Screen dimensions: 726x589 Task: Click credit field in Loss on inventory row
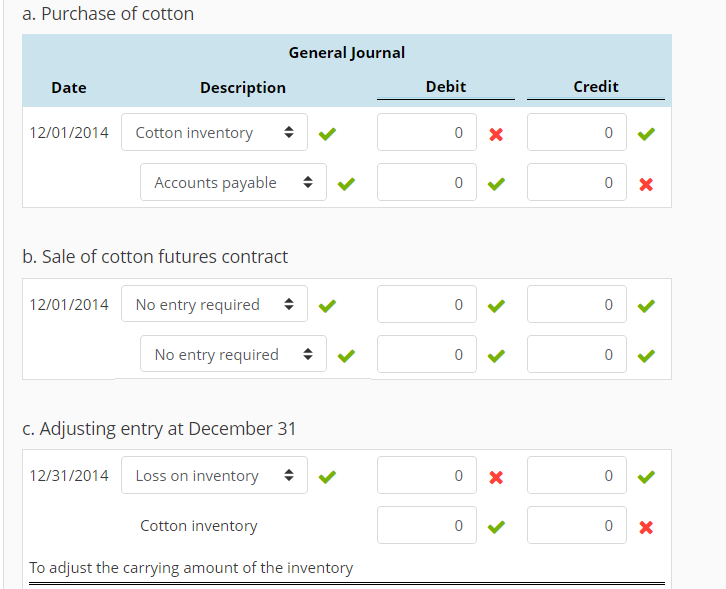(x=577, y=476)
